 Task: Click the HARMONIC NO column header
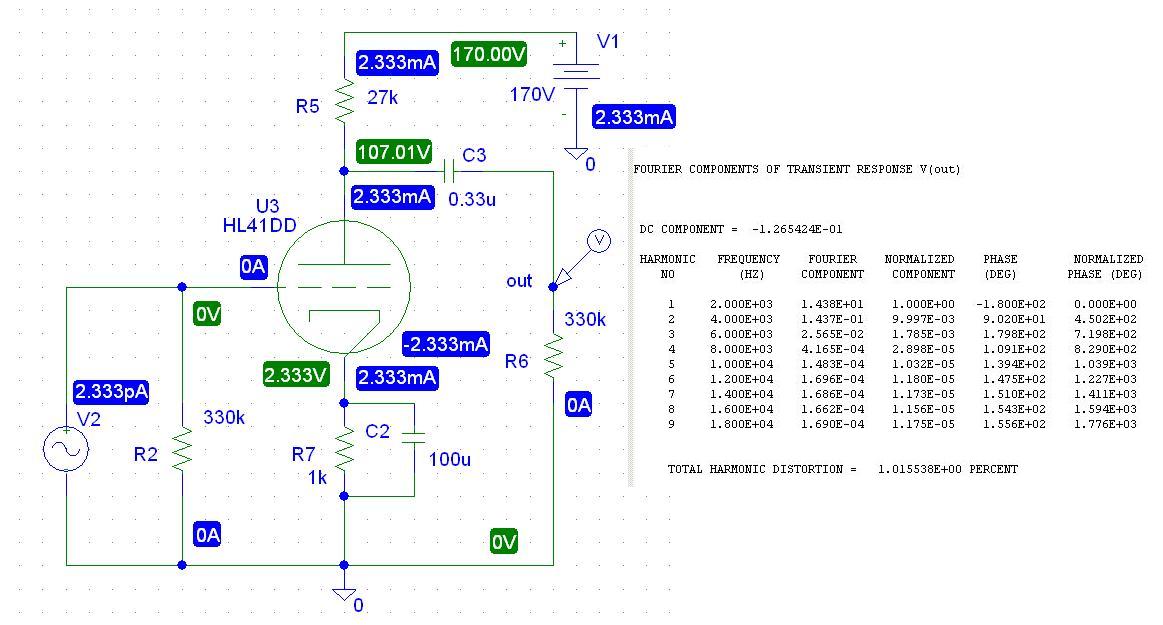(x=668, y=267)
